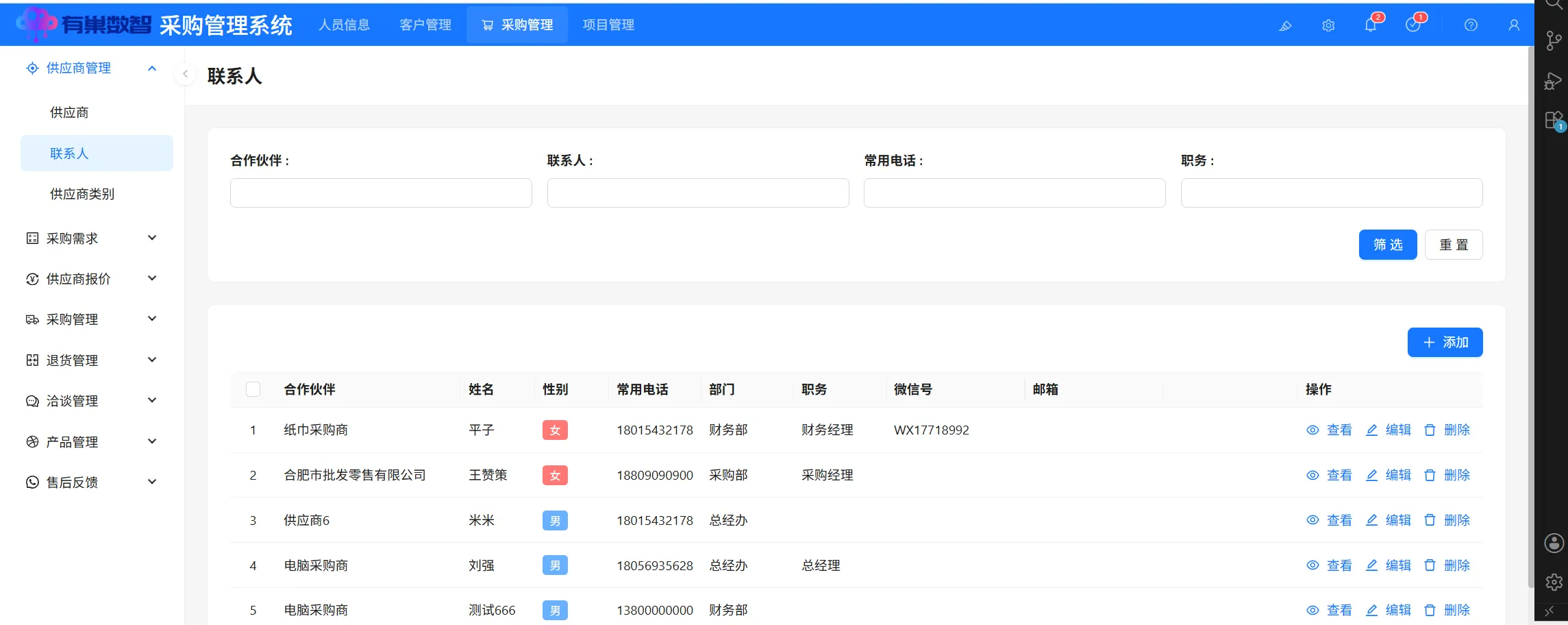The image size is (1568, 625).
Task: Select the 联系人 submenu item
Action: coord(97,153)
